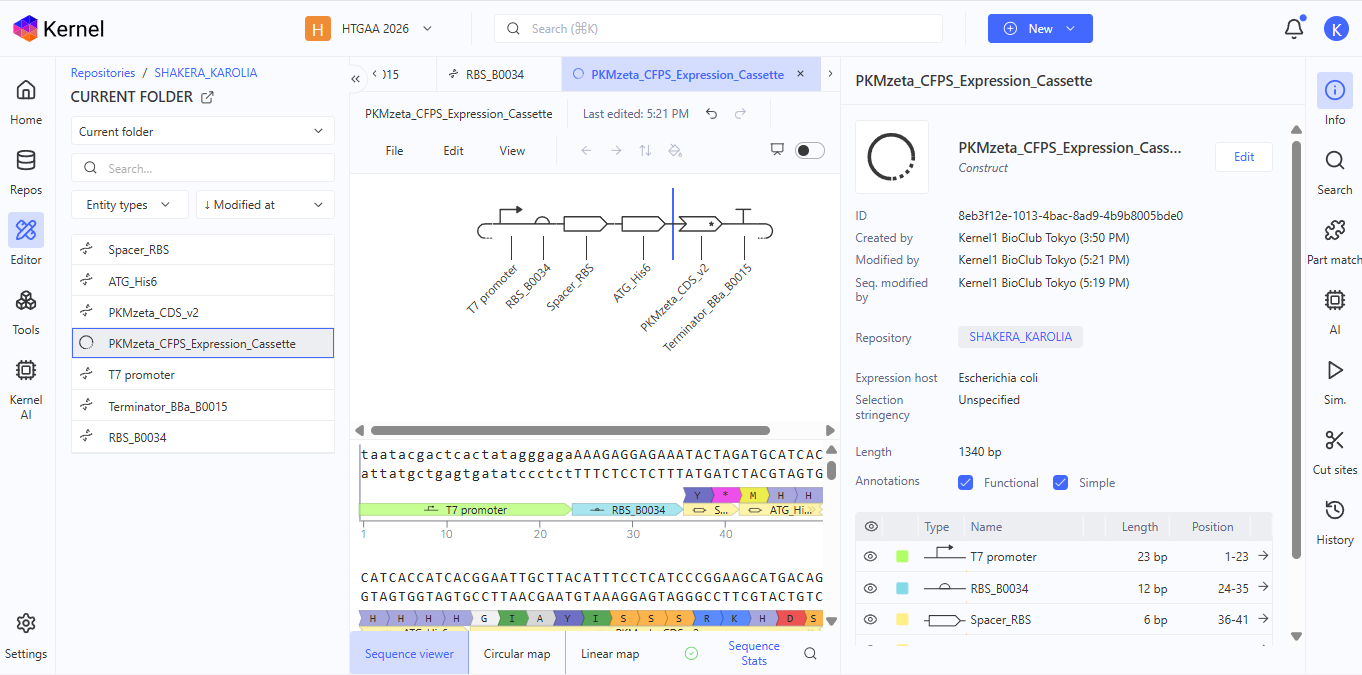Open the File menu
This screenshot has width=1362, height=675.
tap(395, 151)
